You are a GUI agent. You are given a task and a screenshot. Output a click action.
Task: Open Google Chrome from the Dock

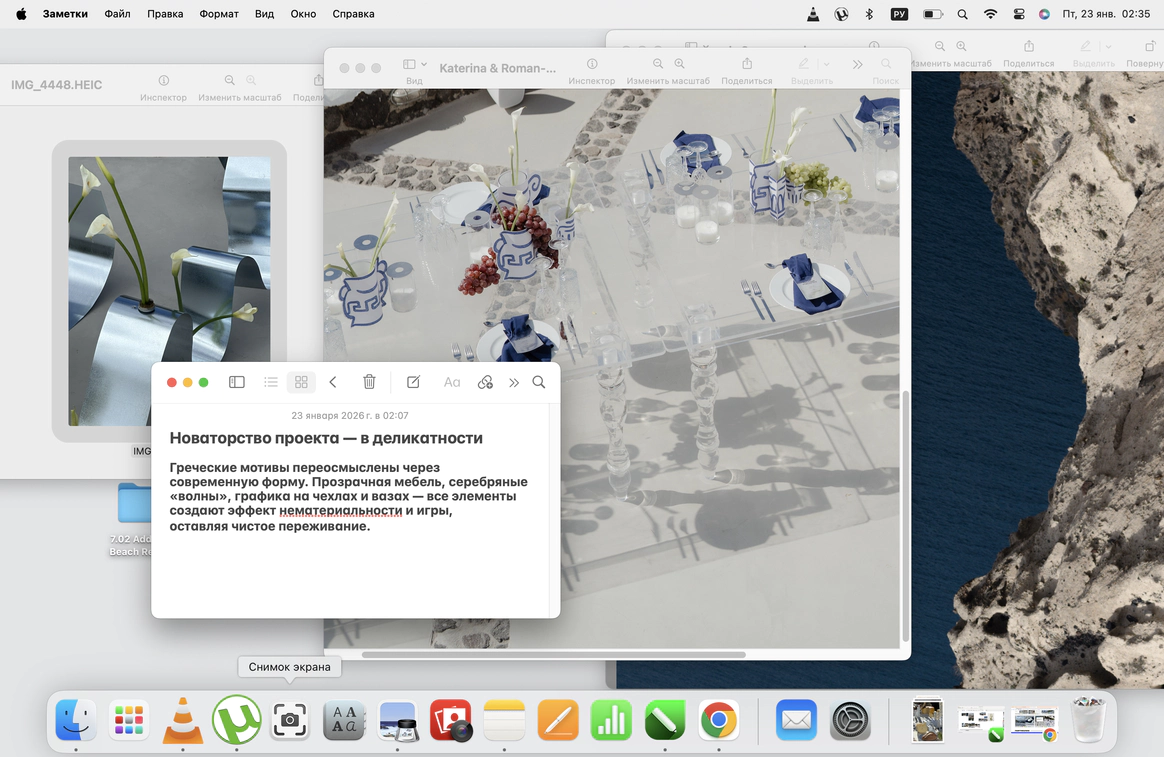(718, 720)
